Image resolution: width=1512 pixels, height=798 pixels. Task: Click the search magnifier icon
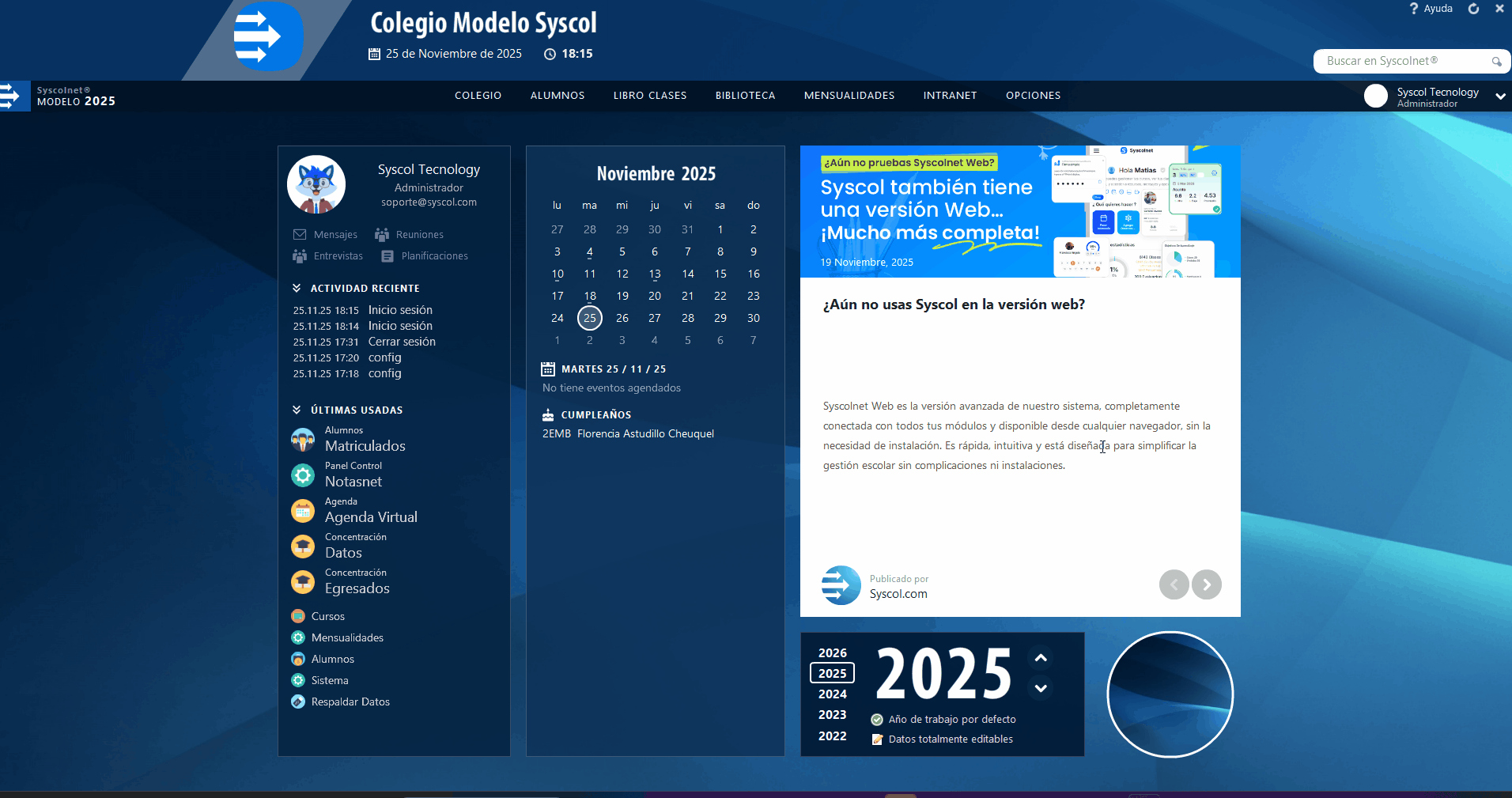point(1497,62)
